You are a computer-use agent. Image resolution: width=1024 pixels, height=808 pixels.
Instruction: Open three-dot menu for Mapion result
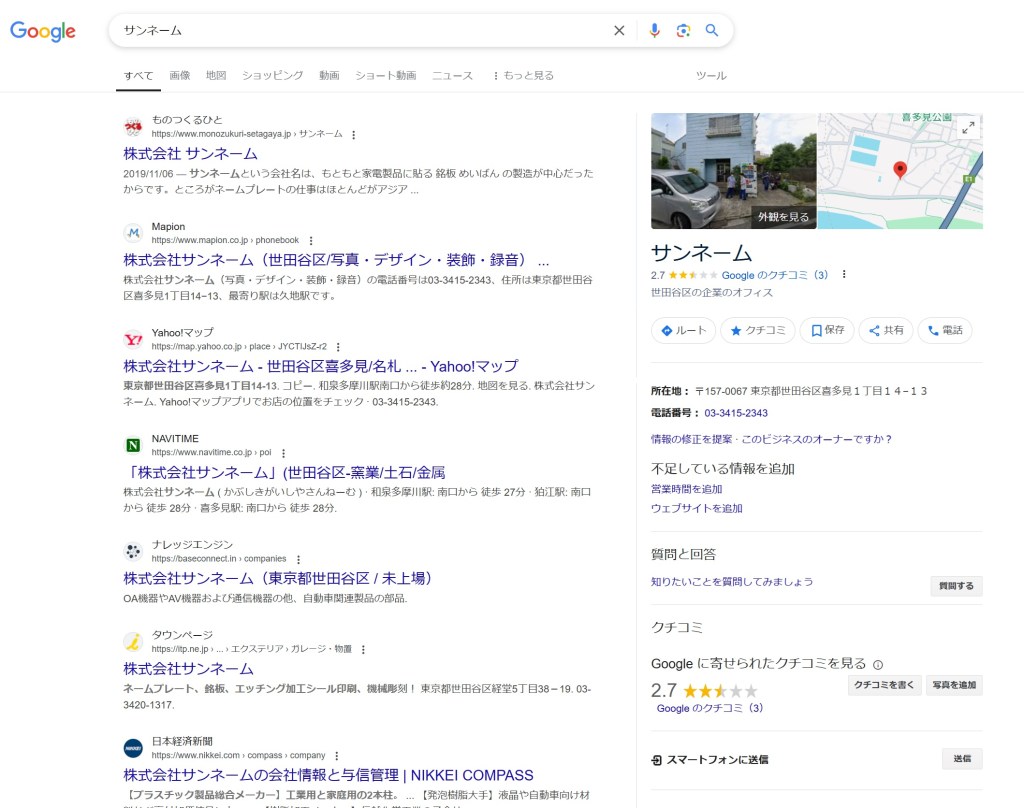click(311, 241)
